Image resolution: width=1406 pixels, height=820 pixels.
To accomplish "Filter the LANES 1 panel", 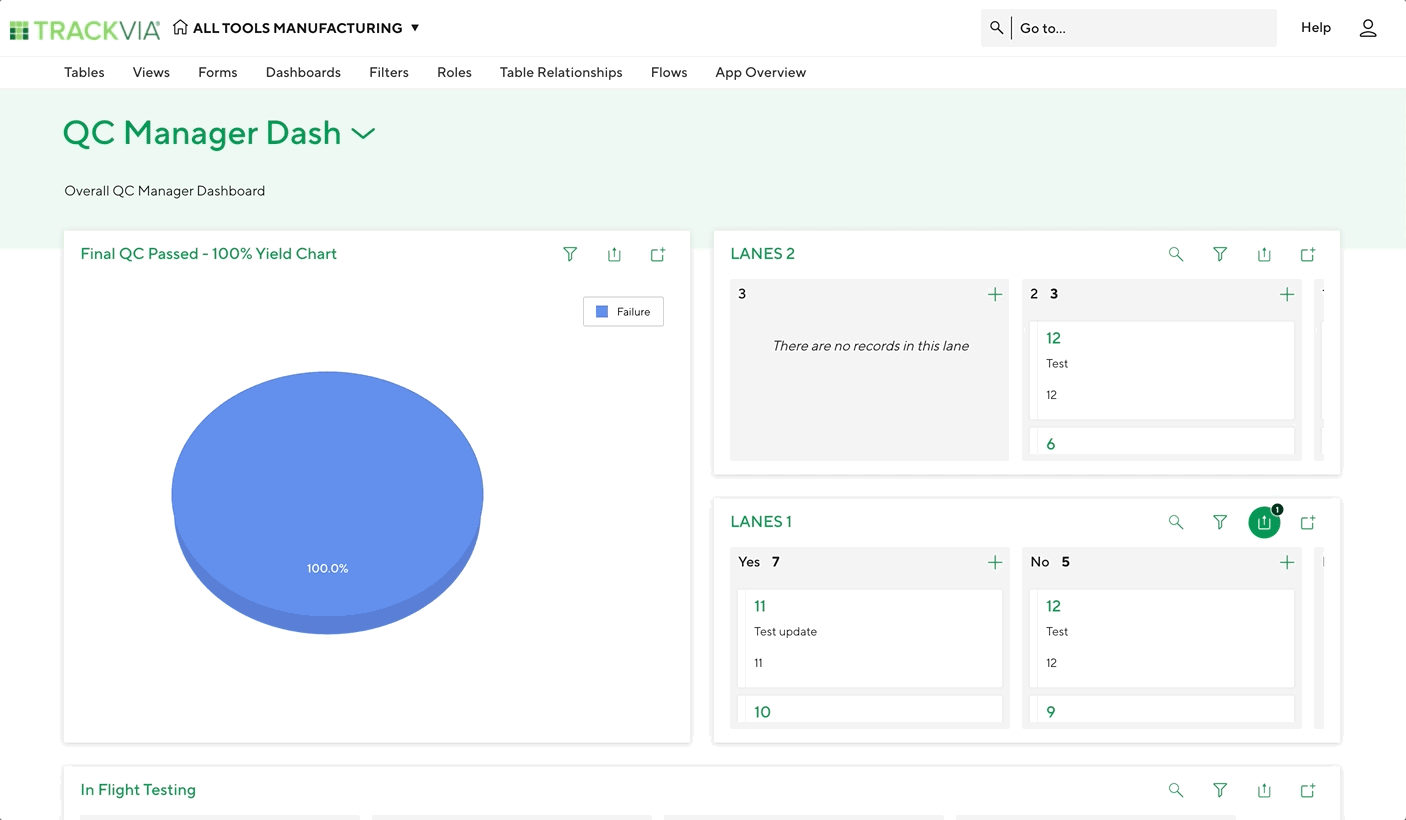I will point(1220,522).
